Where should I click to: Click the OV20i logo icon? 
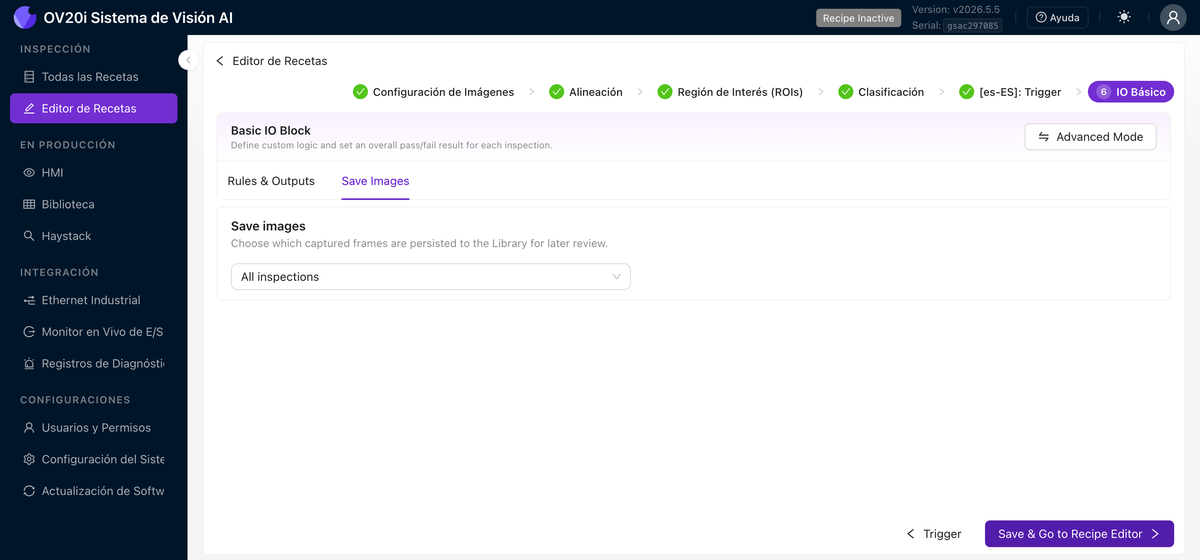(x=25, y=17)
